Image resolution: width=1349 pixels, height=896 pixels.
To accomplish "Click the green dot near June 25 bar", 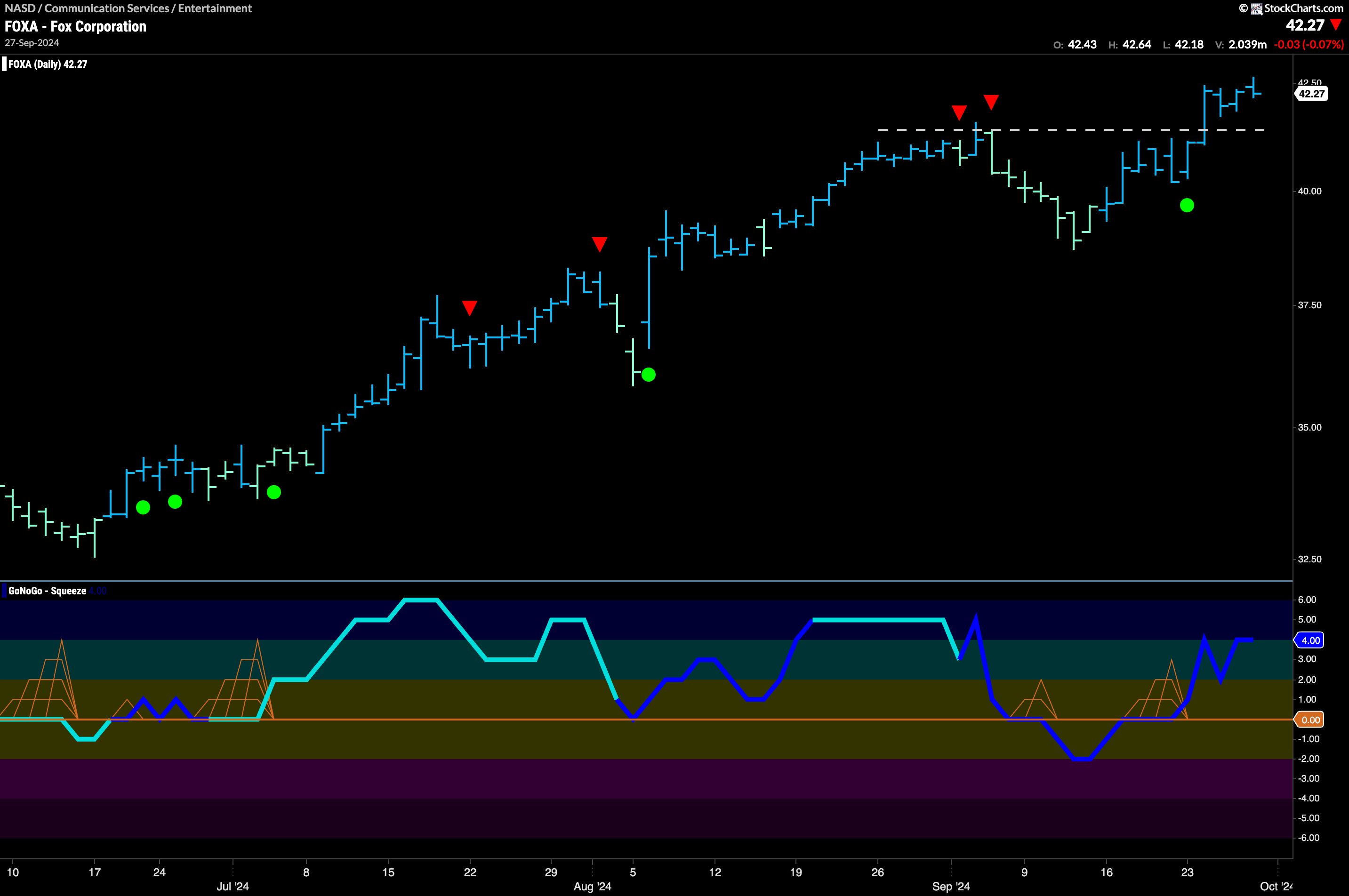I will click(175, 502).
